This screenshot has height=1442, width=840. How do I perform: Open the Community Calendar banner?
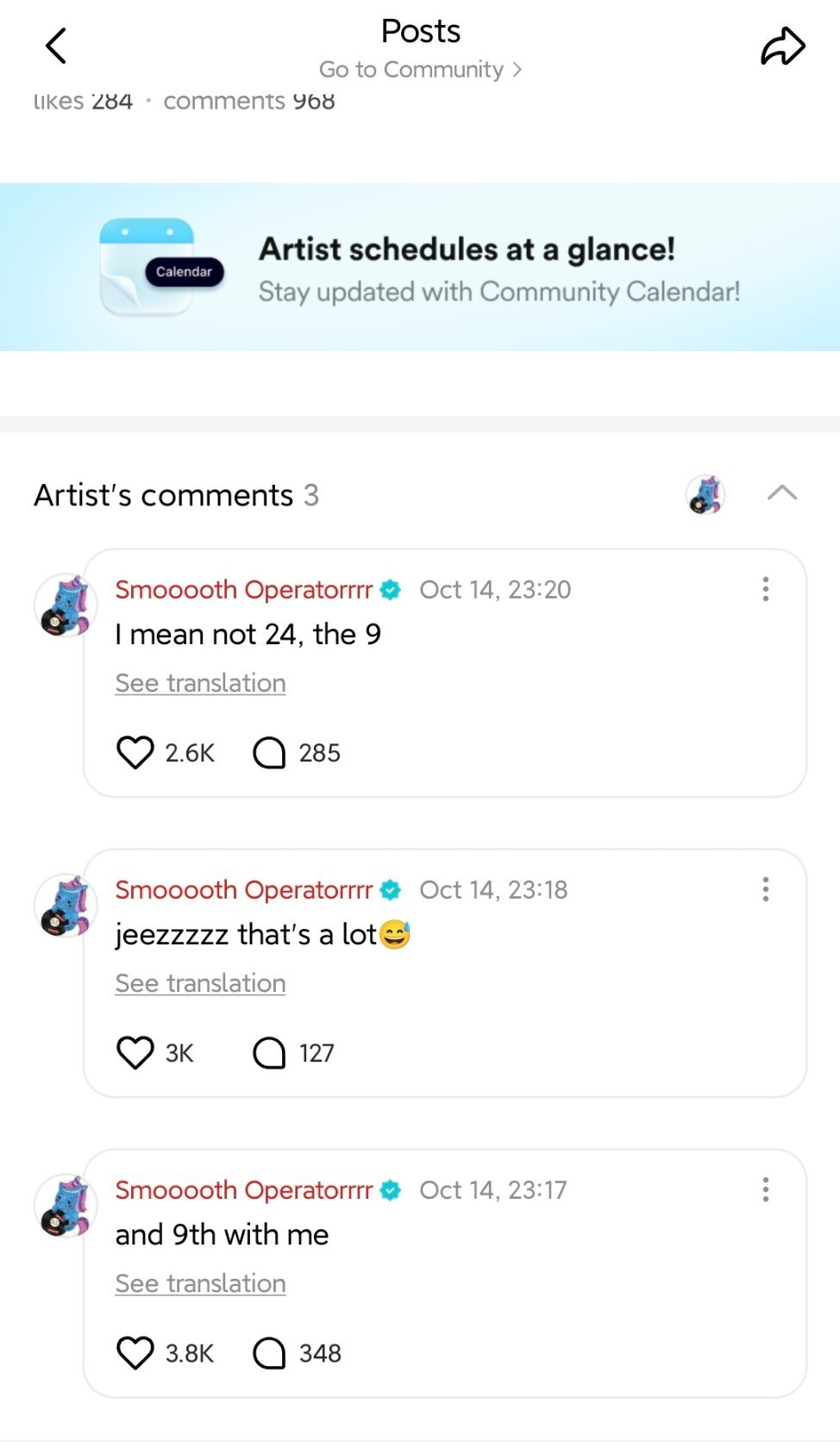coord(498,269)
